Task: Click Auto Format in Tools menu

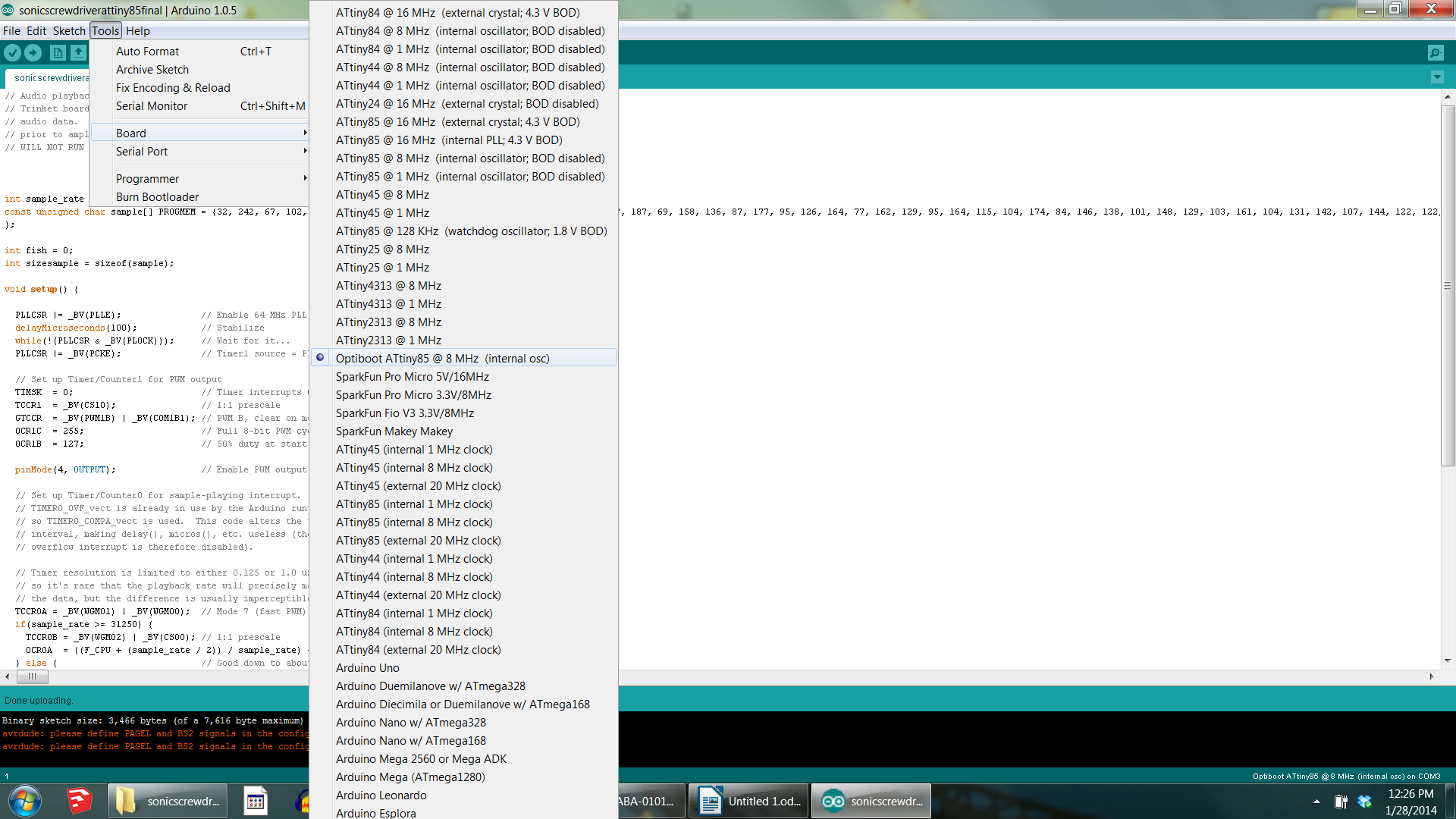Action: point(147,52)
